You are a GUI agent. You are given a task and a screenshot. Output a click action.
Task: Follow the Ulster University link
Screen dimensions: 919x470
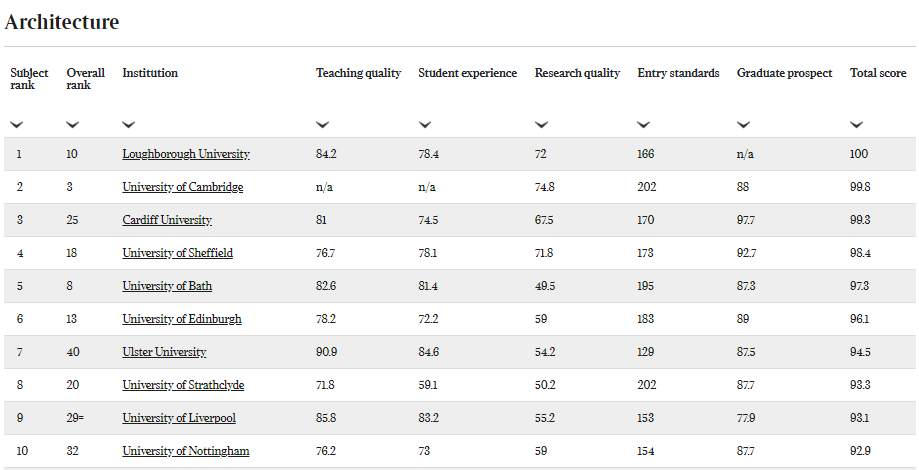[x=164, y=352]
